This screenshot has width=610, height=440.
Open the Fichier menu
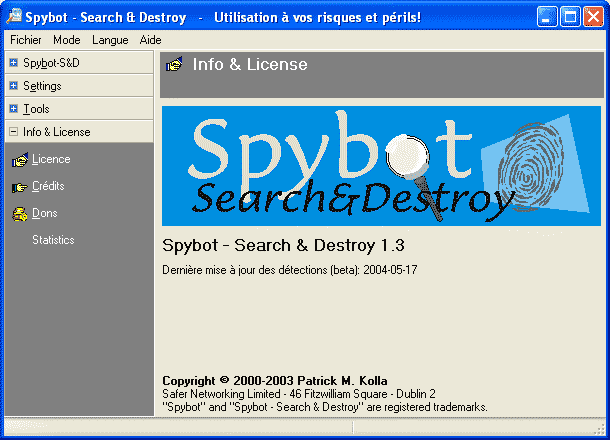click(26, 40)
